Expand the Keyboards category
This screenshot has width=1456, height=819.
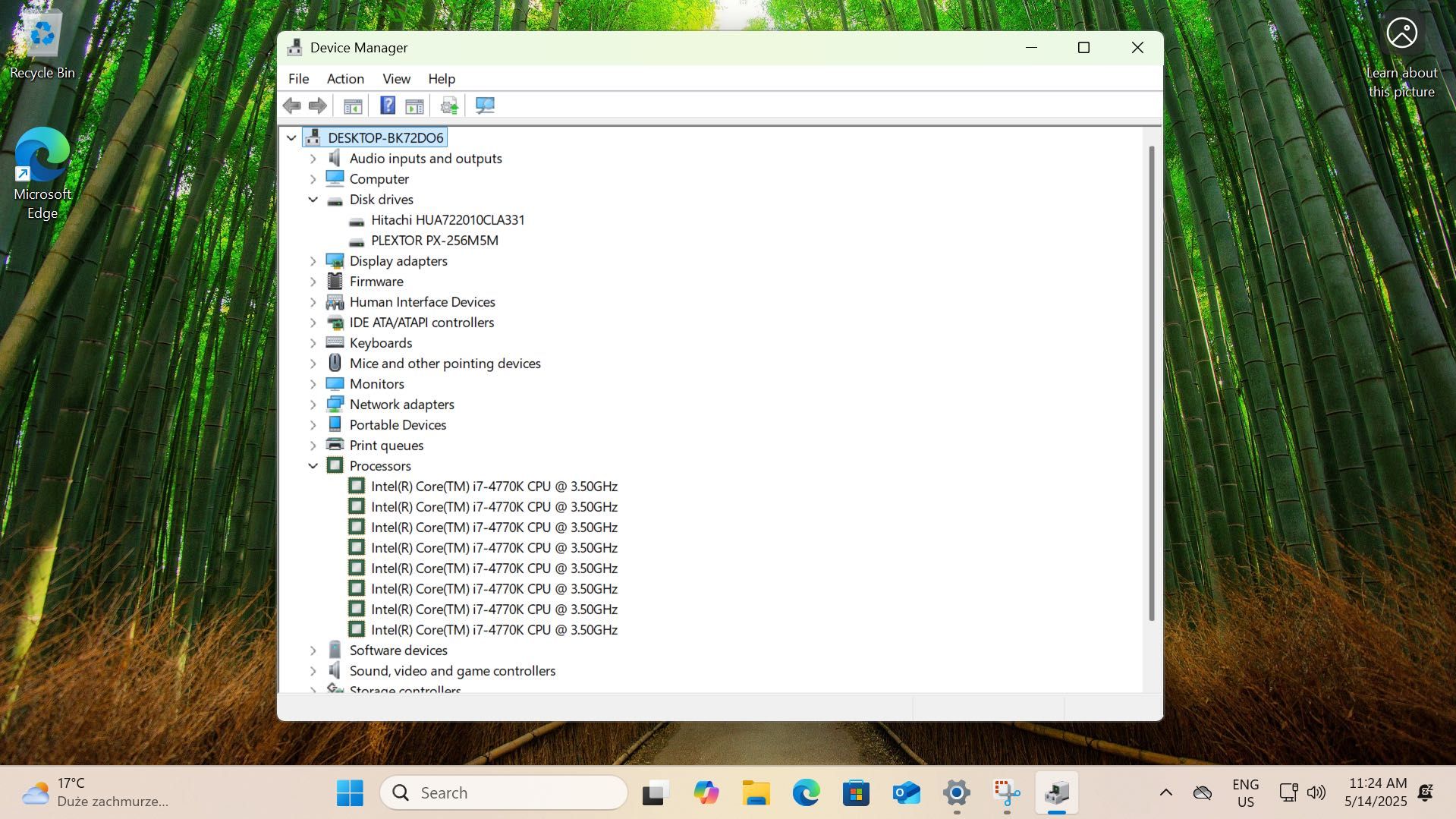pyautogui.click(x=313, y=343)
